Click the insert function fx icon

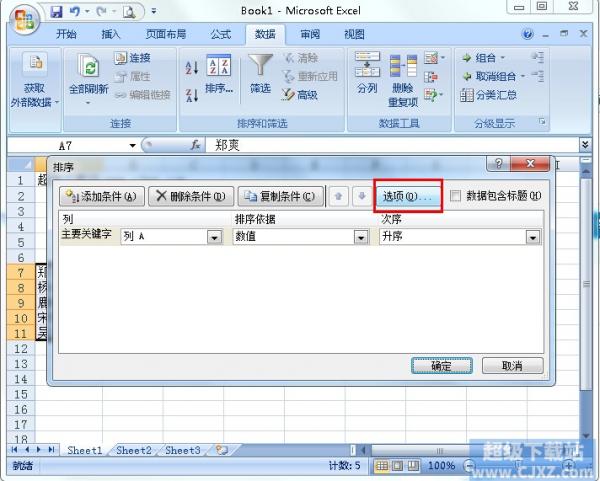(x=195, y=145)
